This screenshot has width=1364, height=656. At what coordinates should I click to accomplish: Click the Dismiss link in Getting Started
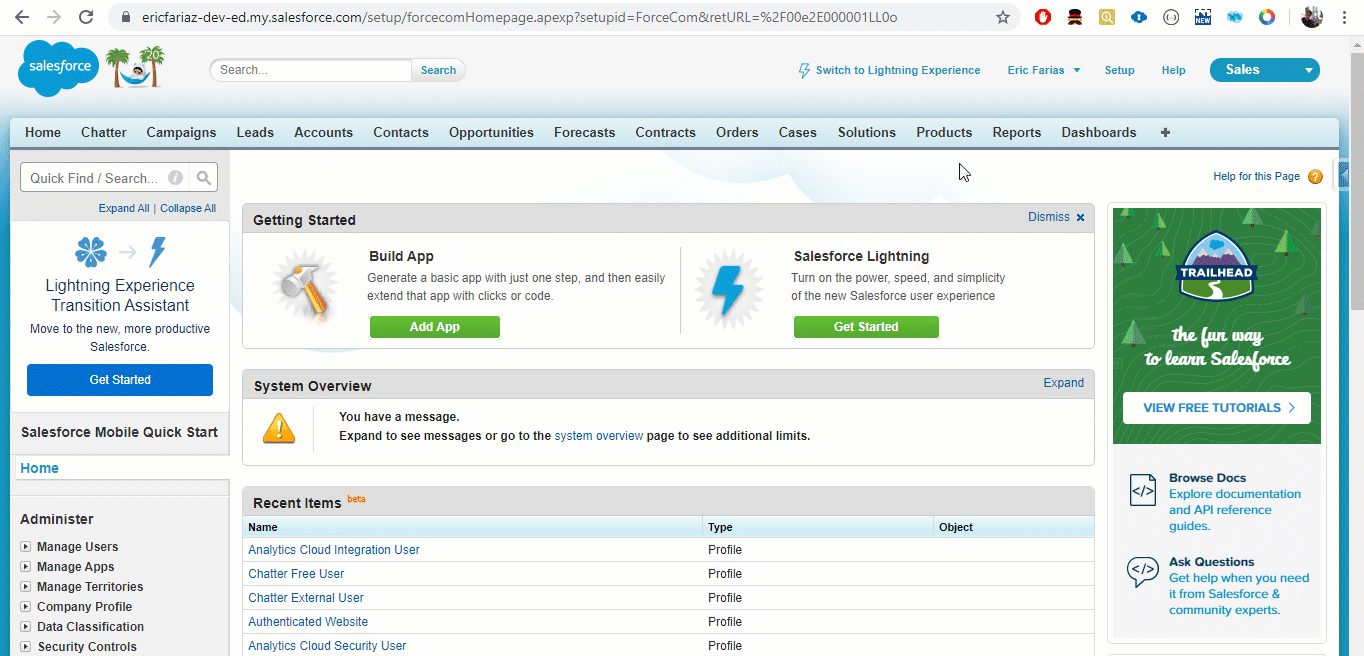click(1049, 217)
